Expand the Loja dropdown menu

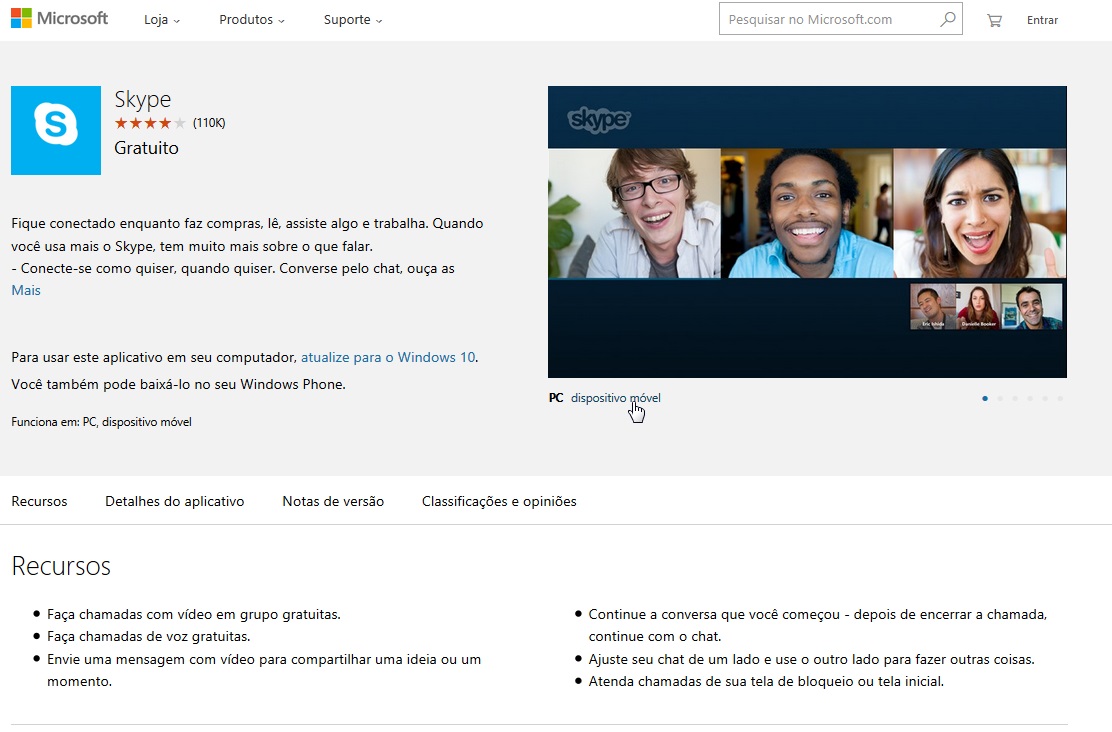[x=162, y=20]
